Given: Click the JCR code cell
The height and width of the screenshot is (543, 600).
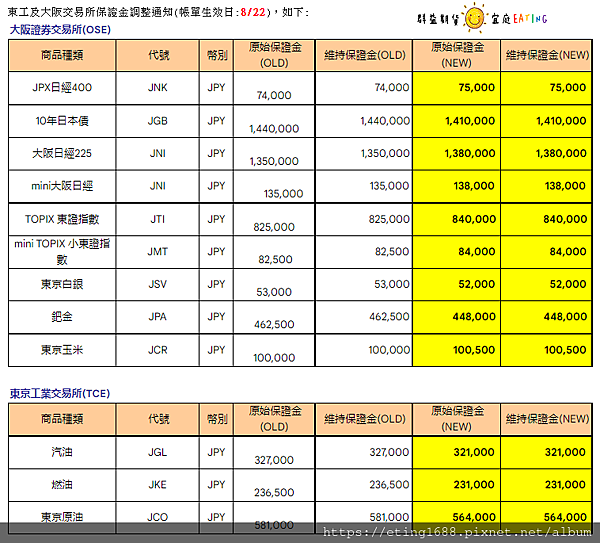Looking at the screenshot, I should 158,350.
